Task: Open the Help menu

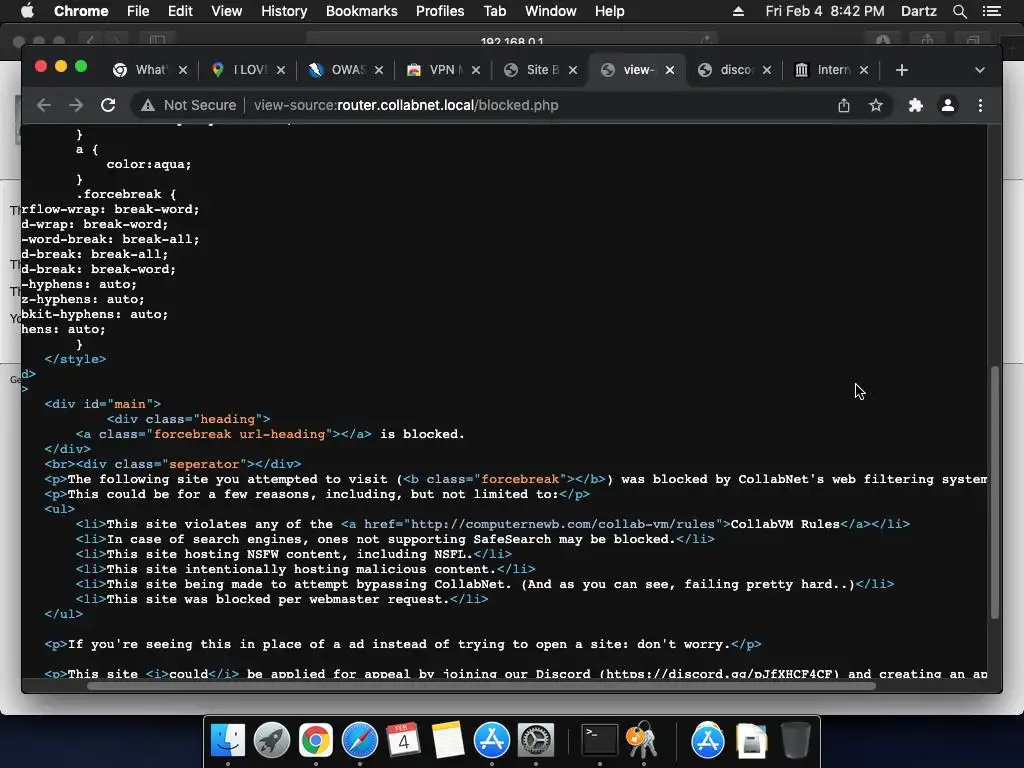Action: [609, 11]
